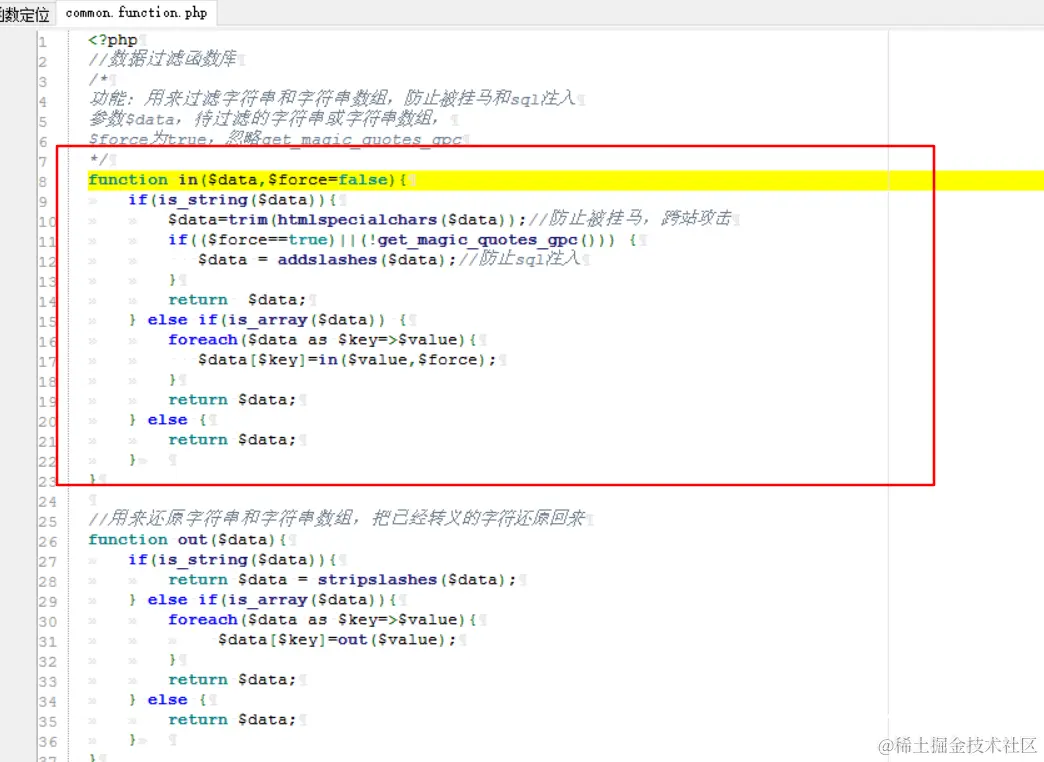The height and width of the screenshot is (762, 1044).
Task: Click the get_magic_quotes_gpc() condition line
Action: click(403, 240)
